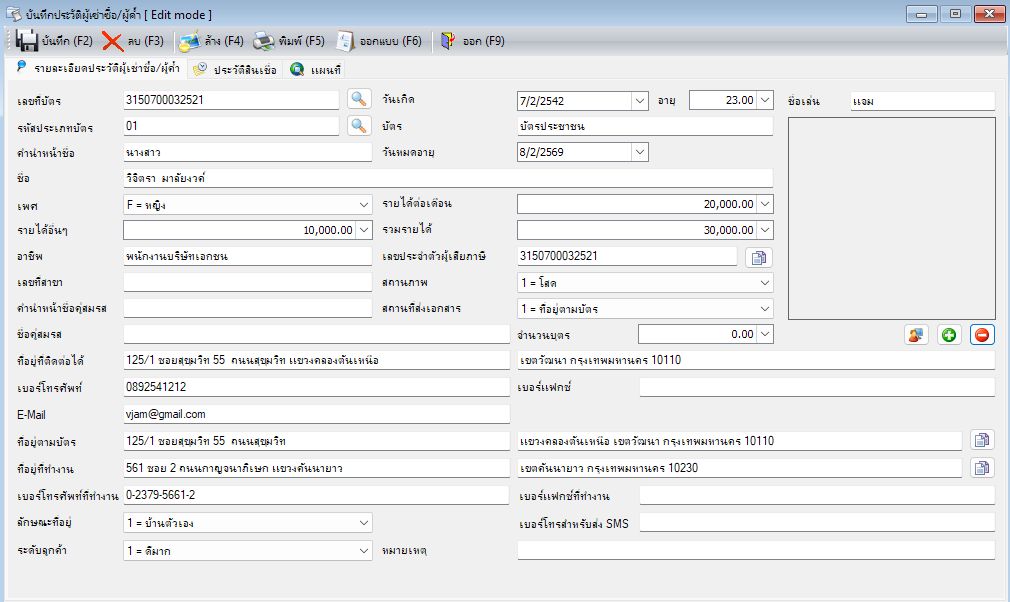Click the card type field reading บัตรประชาชน
1010x602 pixels.
pos(645,126)
